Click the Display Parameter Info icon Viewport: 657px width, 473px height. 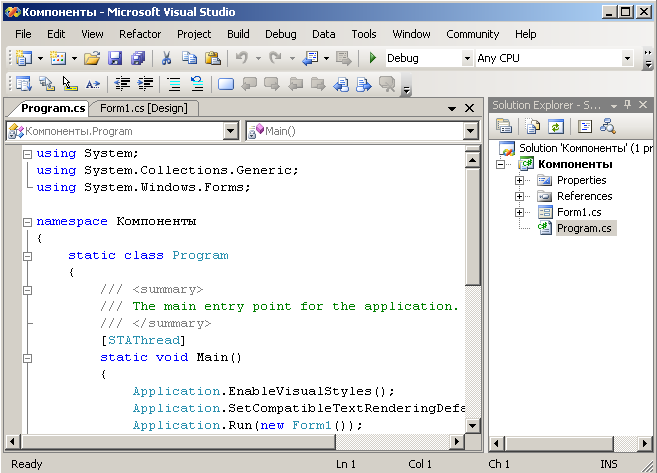coord(47,84)
